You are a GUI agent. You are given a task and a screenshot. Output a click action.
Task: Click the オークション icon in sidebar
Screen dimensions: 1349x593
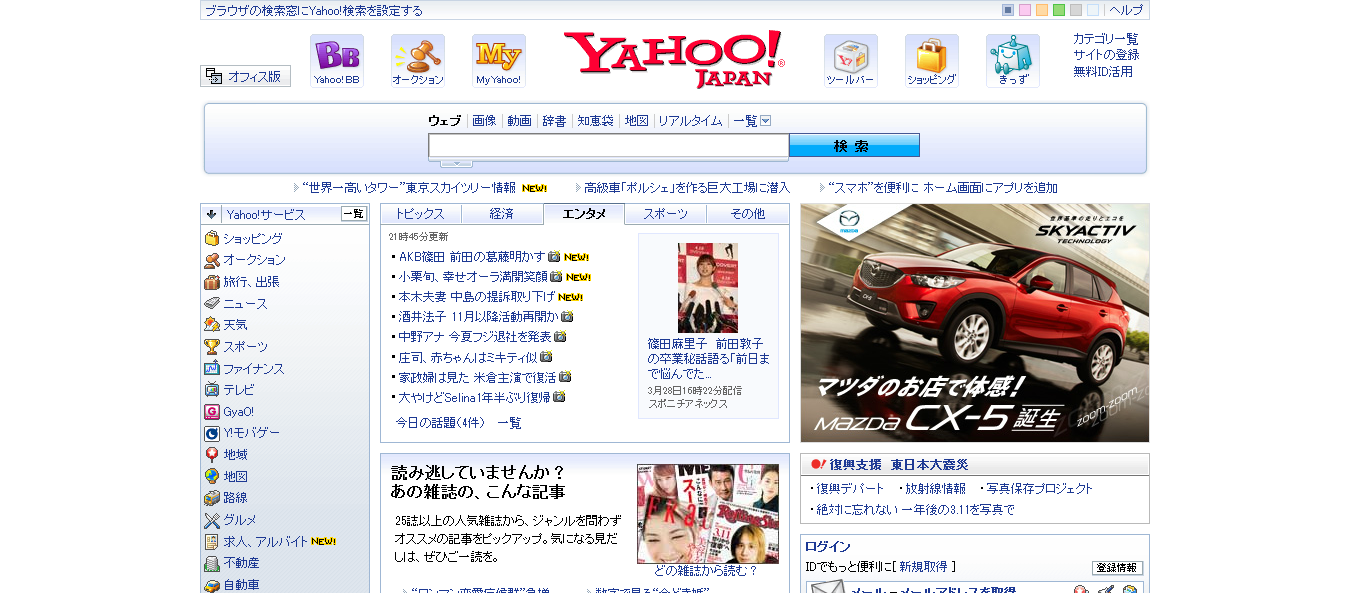(212, 260)
